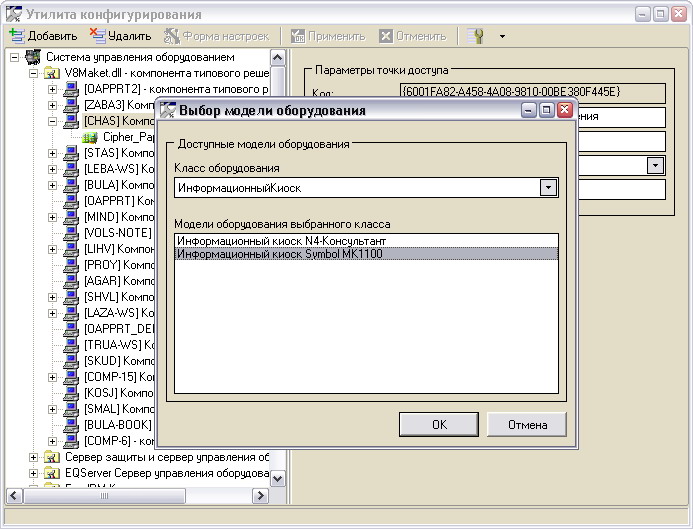693x529 pixels.
Task: Select the Cipher_Pap component icon in tree
Action: [x=91, y=137]
